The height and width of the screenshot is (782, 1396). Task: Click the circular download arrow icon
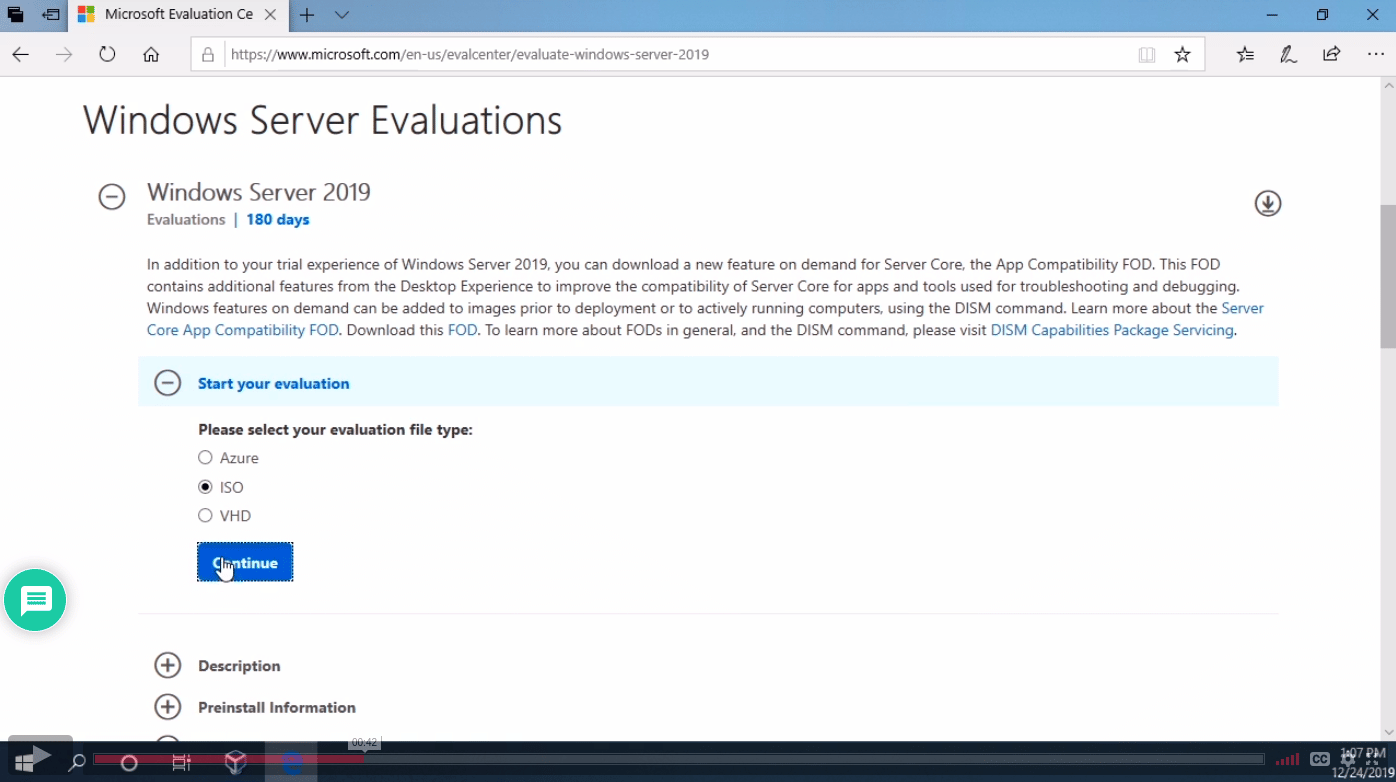click(1267, 203)
